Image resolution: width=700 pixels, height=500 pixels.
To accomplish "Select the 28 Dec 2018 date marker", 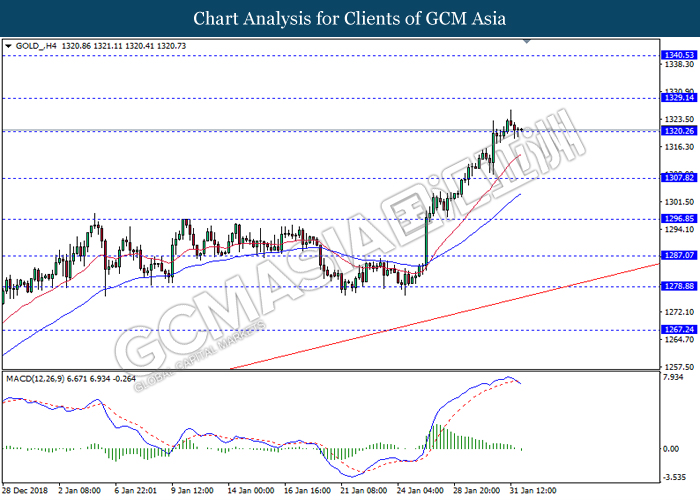I will click(24, 491).
